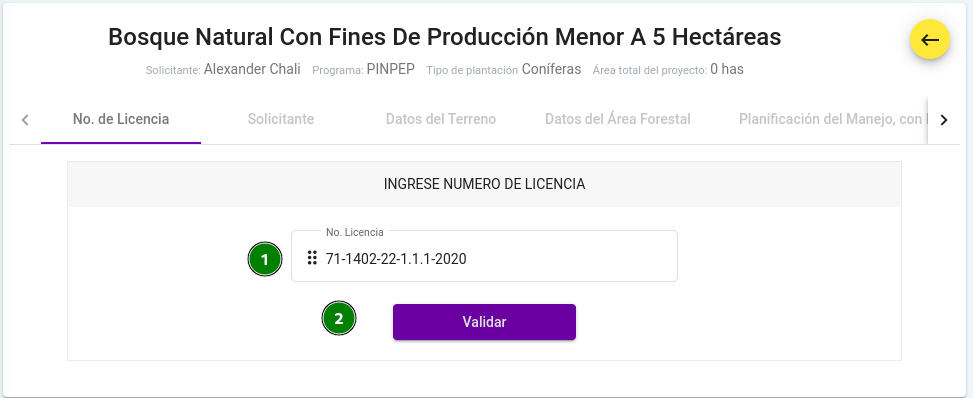Click the green step 1 badge
The width and height of the screenshot is (973, 398).
click(265, 259)
